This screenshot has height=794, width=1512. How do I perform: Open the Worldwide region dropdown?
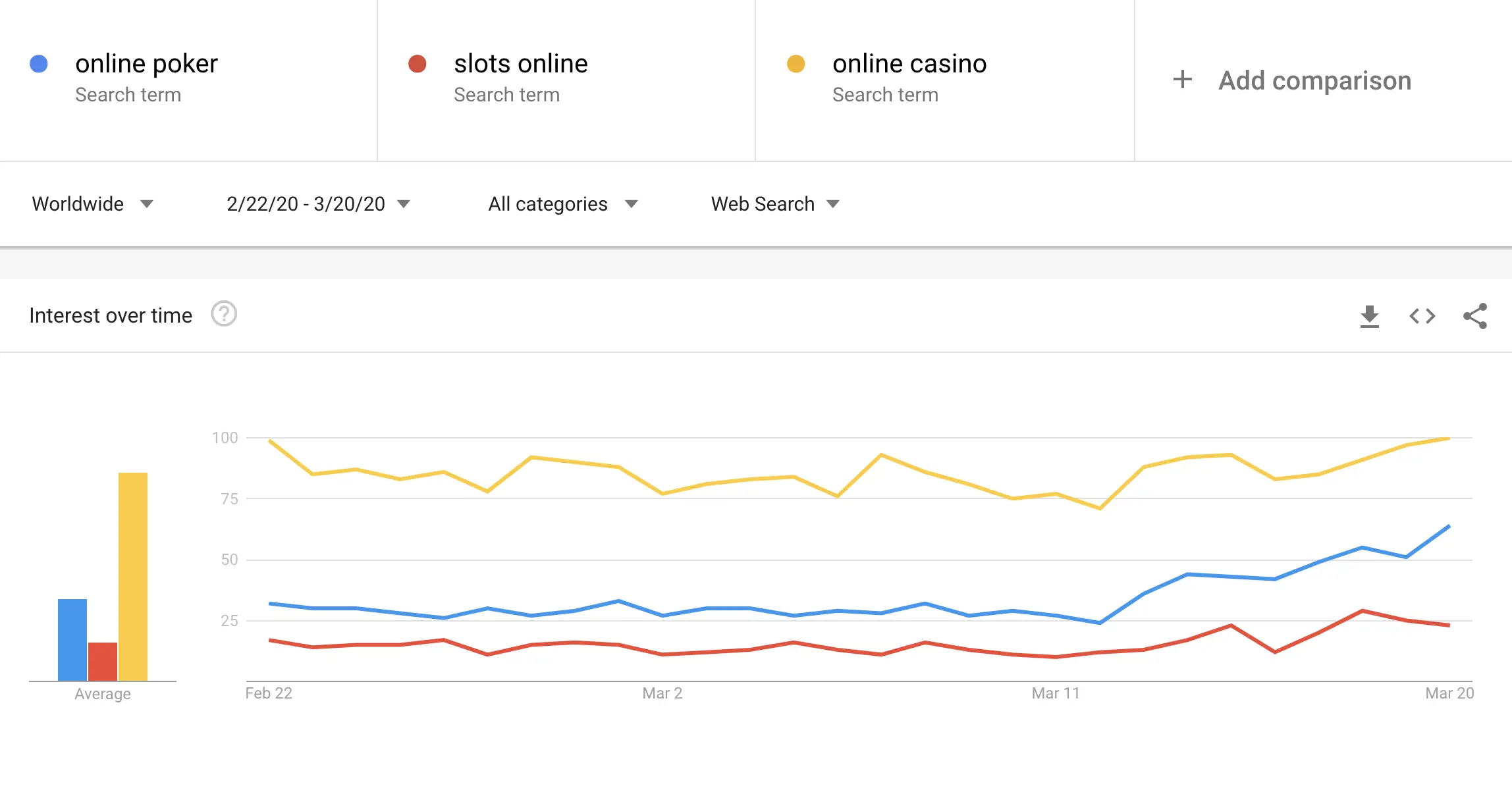click(92, 204)
